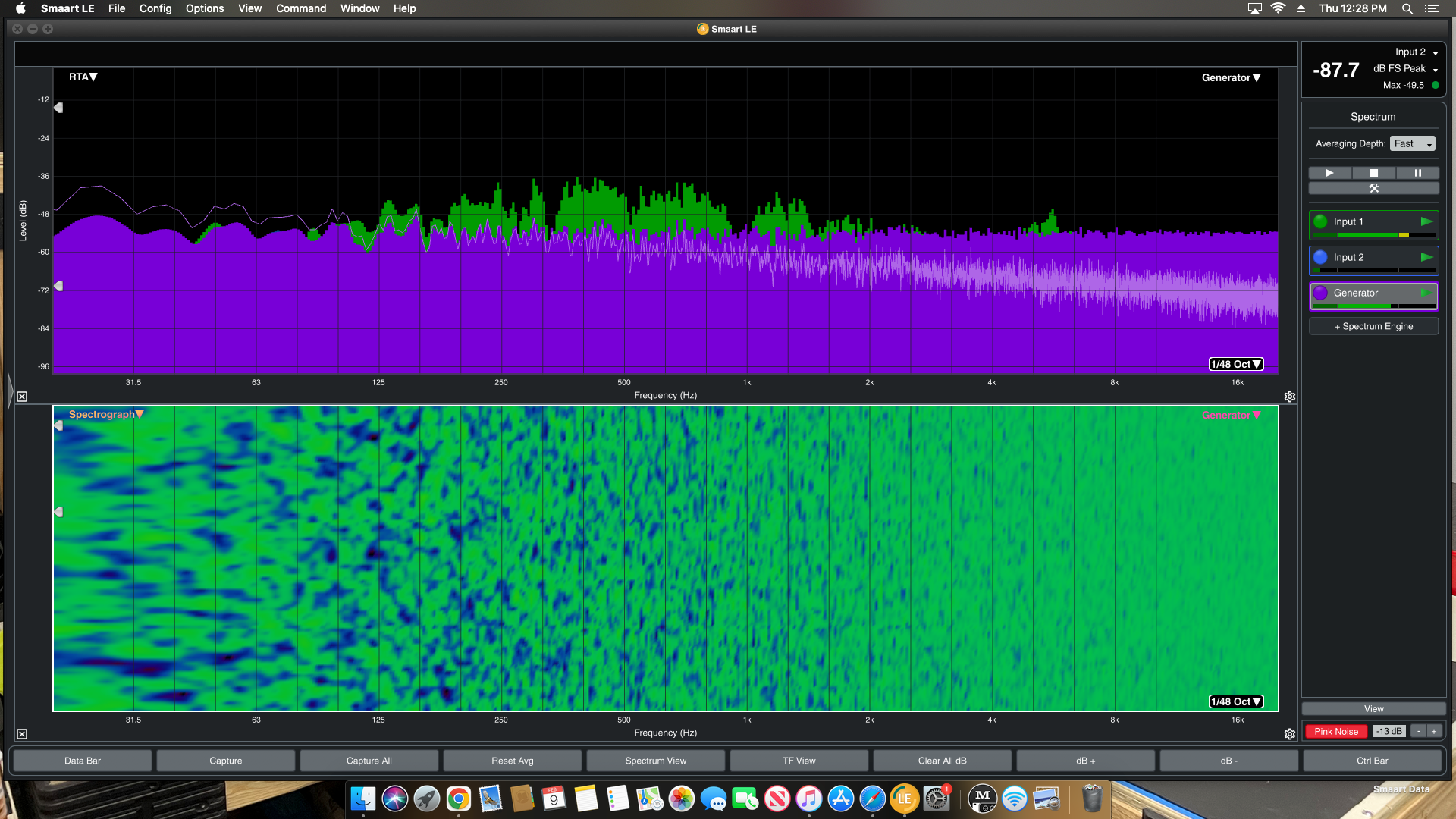
Task: Click the Reset Avg button
Action: click(x=513, y=761)
